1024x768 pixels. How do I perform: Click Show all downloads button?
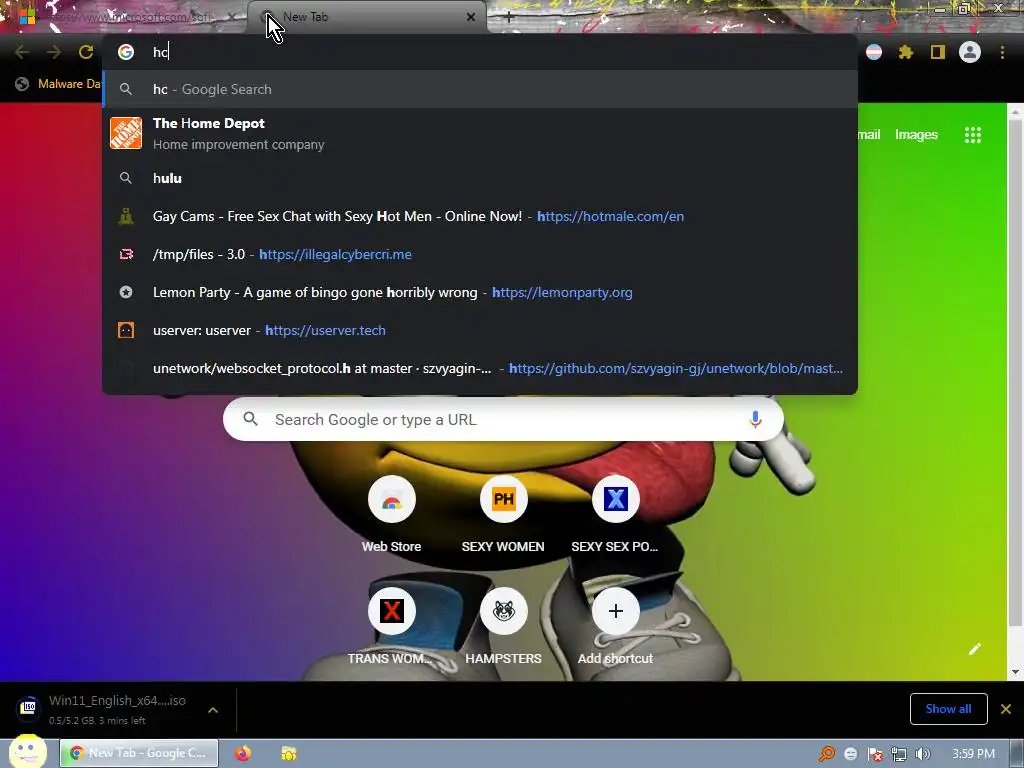point(948,709)
